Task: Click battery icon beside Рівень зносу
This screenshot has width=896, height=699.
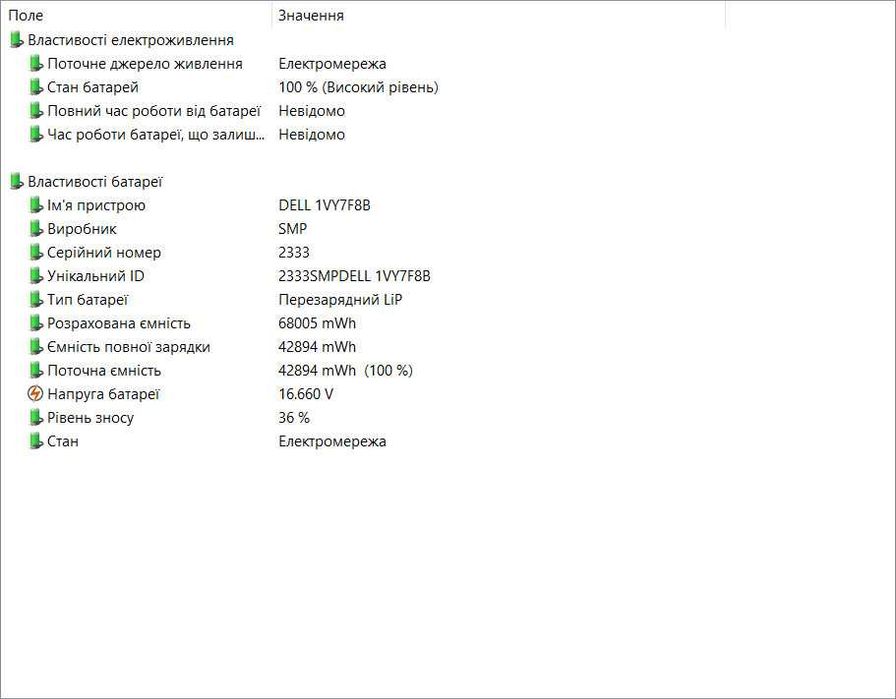Action: click(36, 418)
